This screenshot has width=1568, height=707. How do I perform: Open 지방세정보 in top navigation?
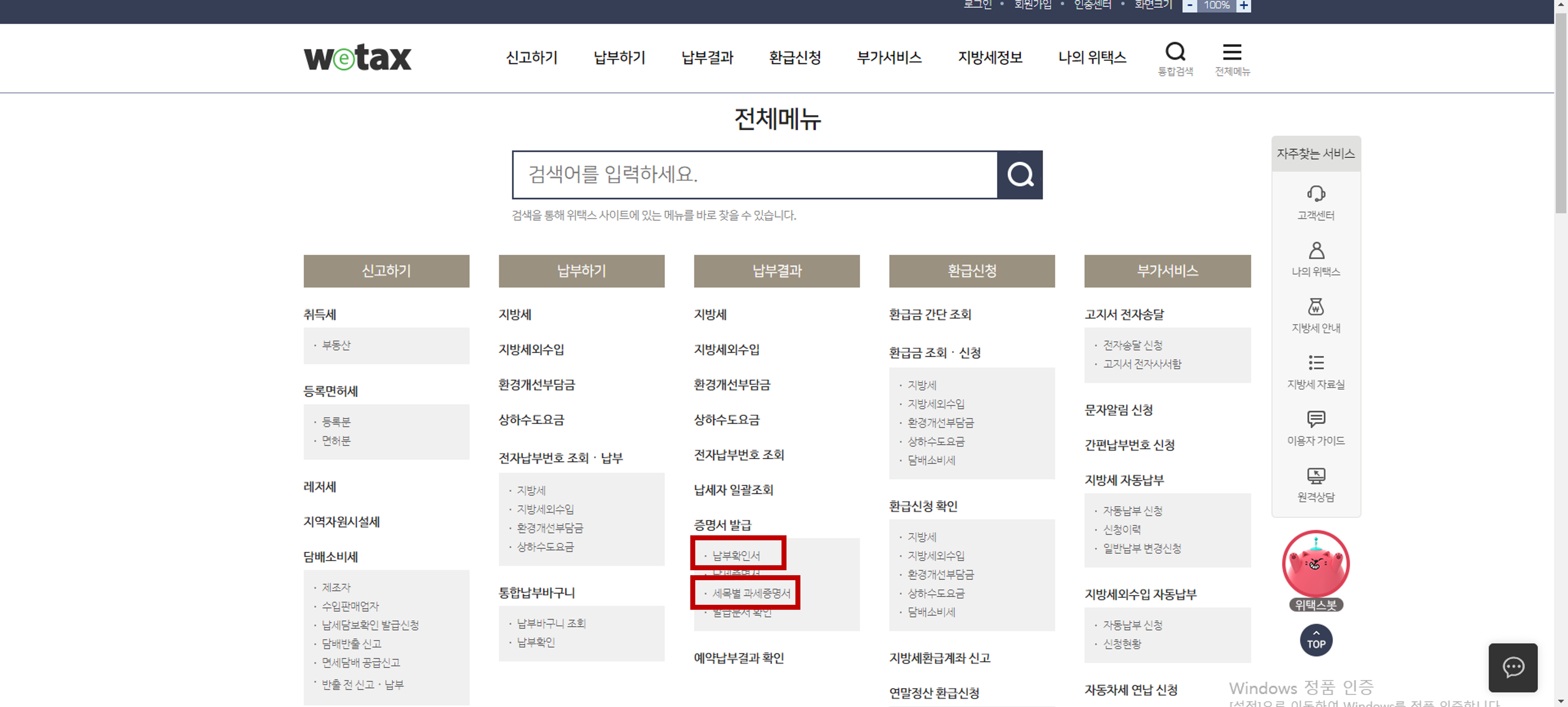990,58
